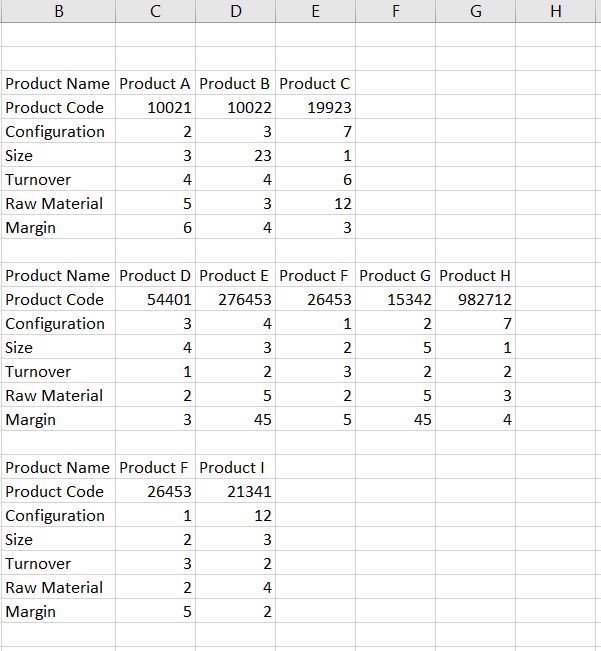
Task: Select the Product H heading cell
Action: tap(475, 275)
